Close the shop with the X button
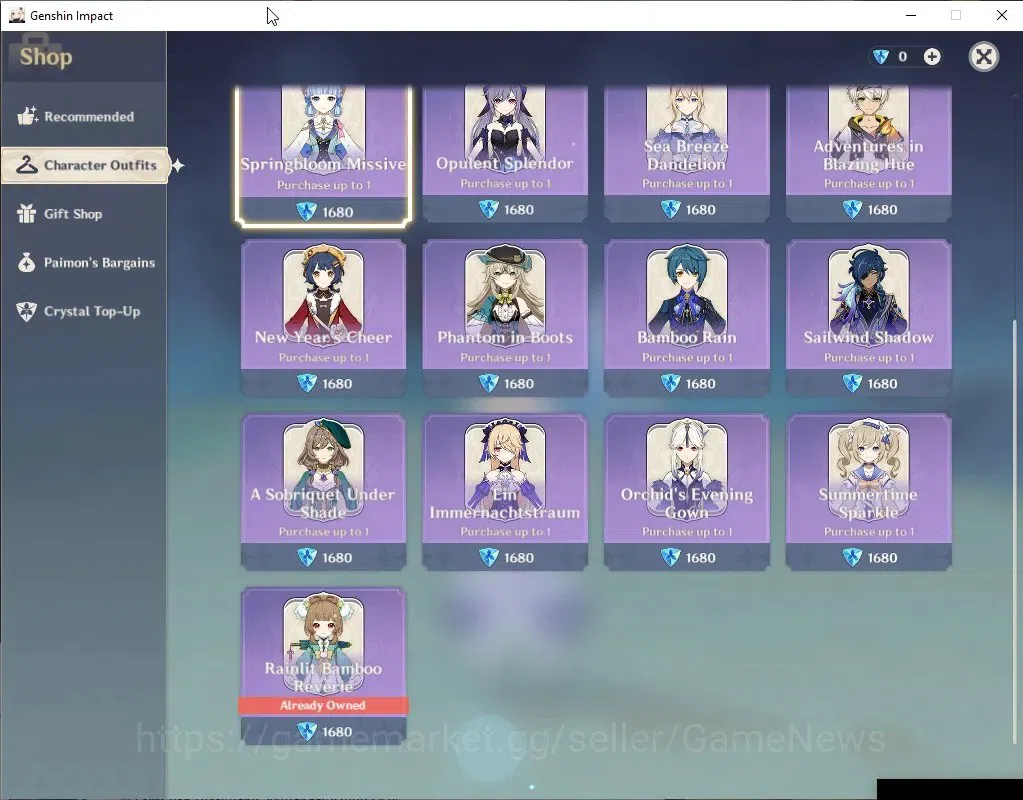This screenshot has width=1023, height=800. 983,57
